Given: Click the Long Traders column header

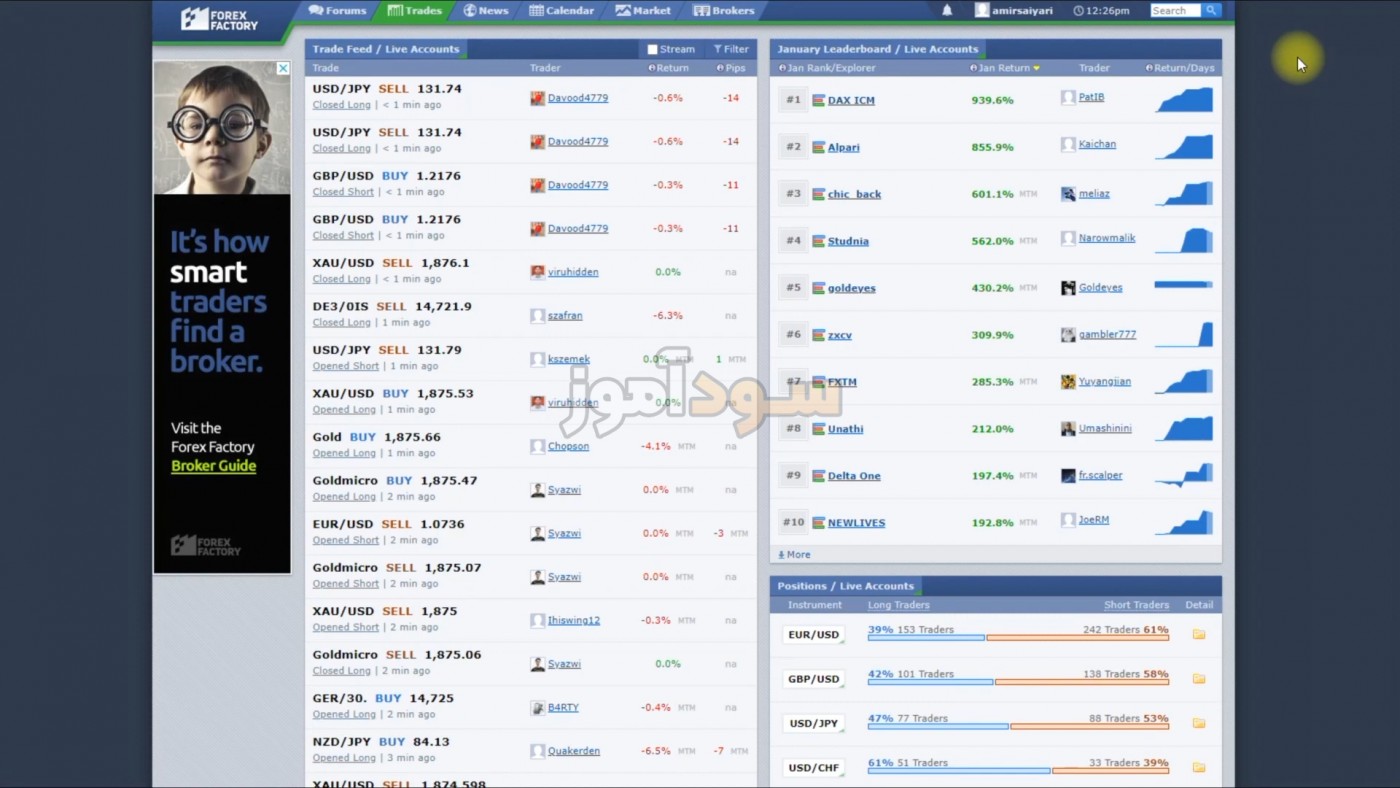Looking at the screenshot, I should 898,605.
